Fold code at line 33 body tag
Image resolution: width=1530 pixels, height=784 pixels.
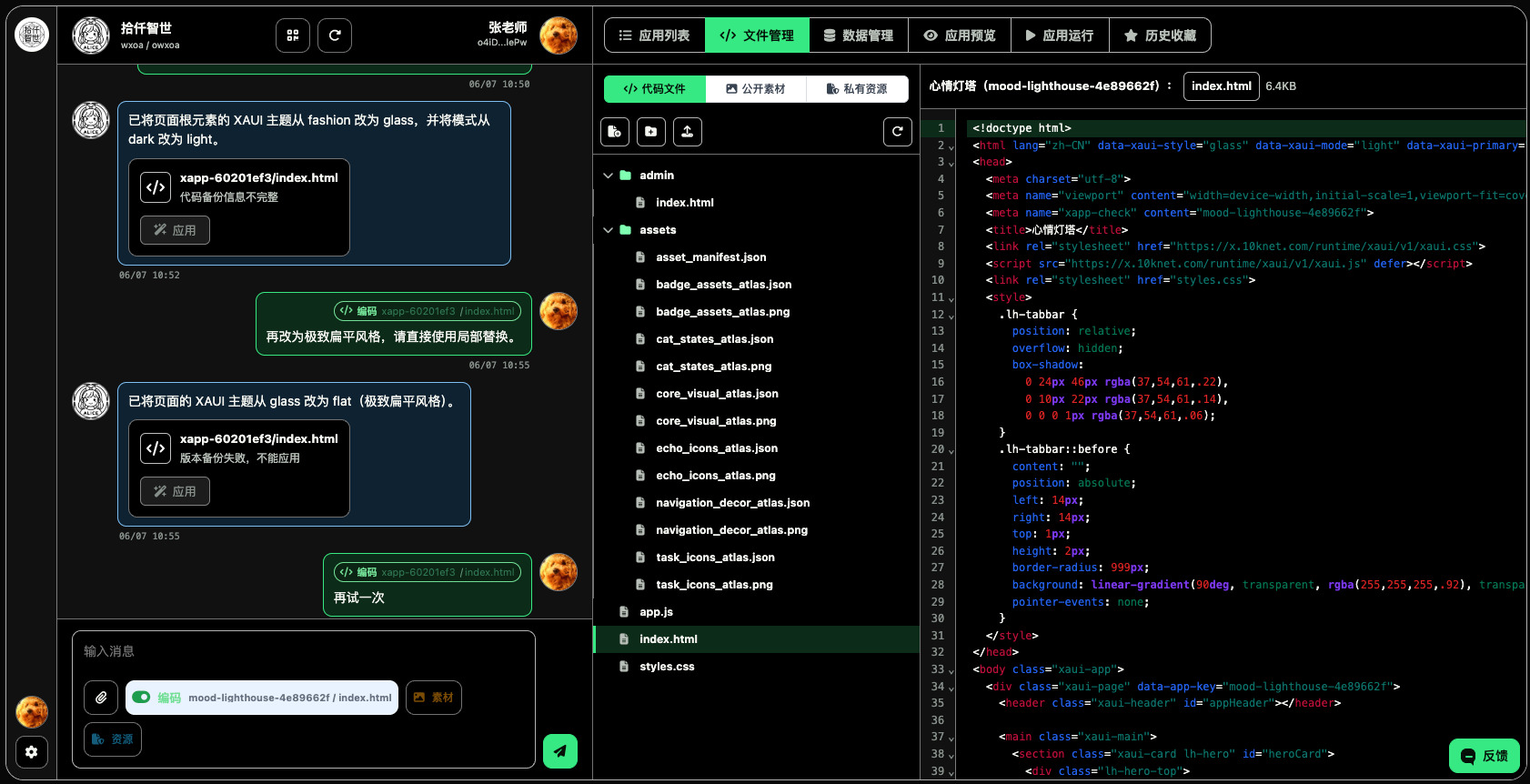click(951, 670)
